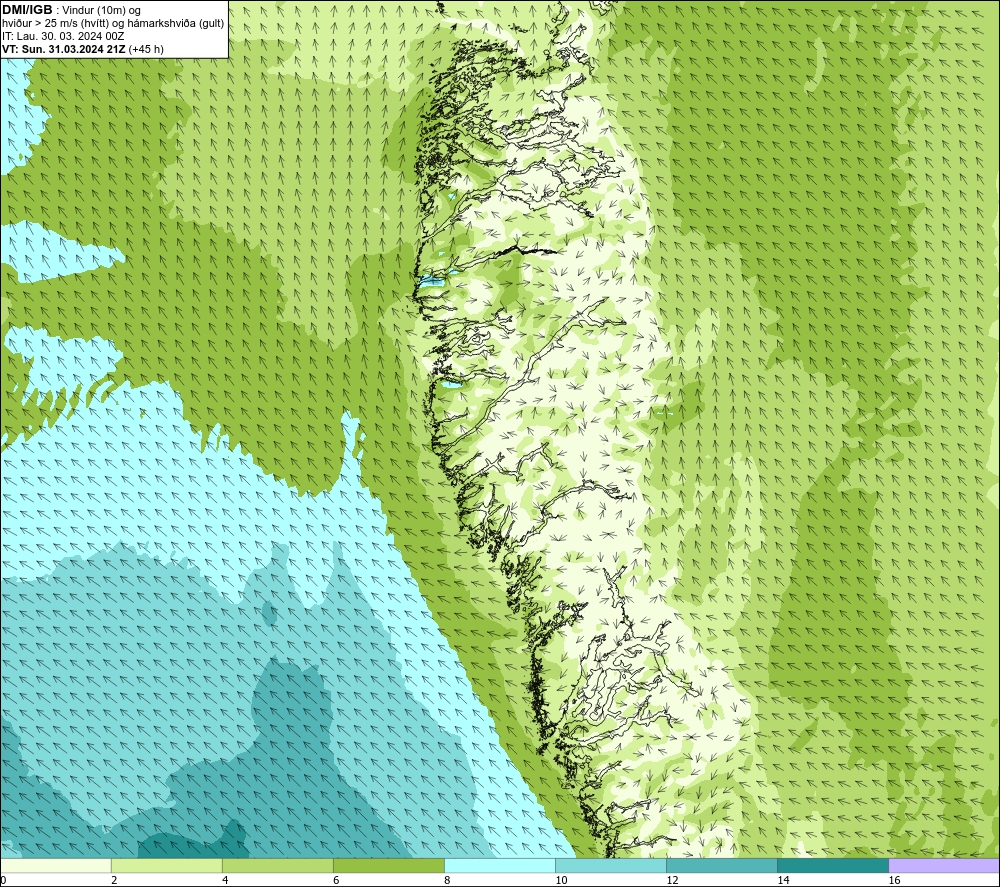Click the pale cyan 8–10 m/s legend swatch

[500, 865]
